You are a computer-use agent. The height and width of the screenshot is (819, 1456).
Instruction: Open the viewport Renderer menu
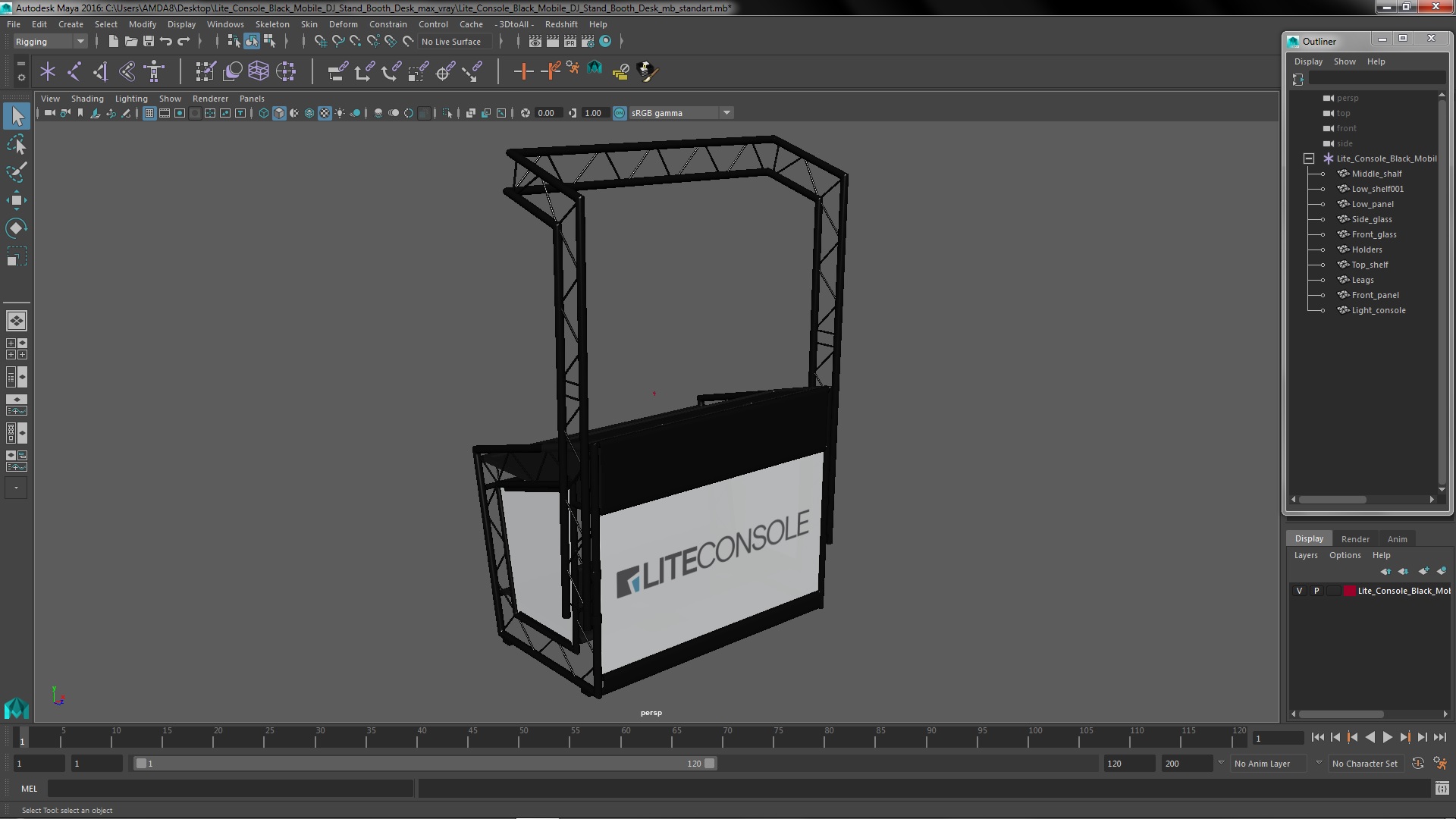(x=210, y=99)
